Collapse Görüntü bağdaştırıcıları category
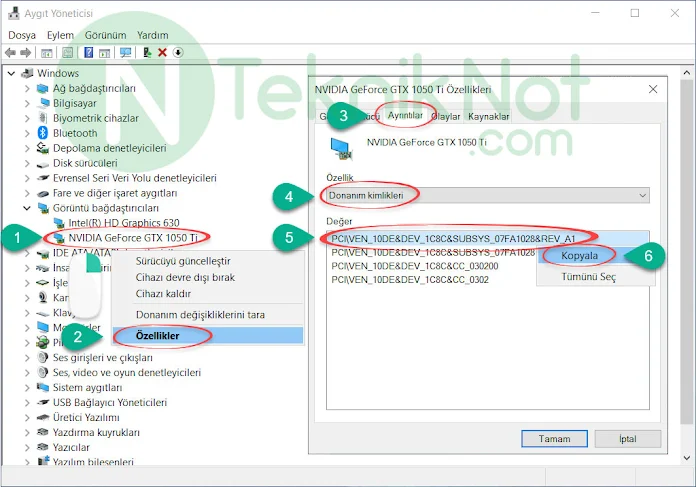Image resolution: width=696 pixels, height=487 pixels. click(x=27, y=208)
